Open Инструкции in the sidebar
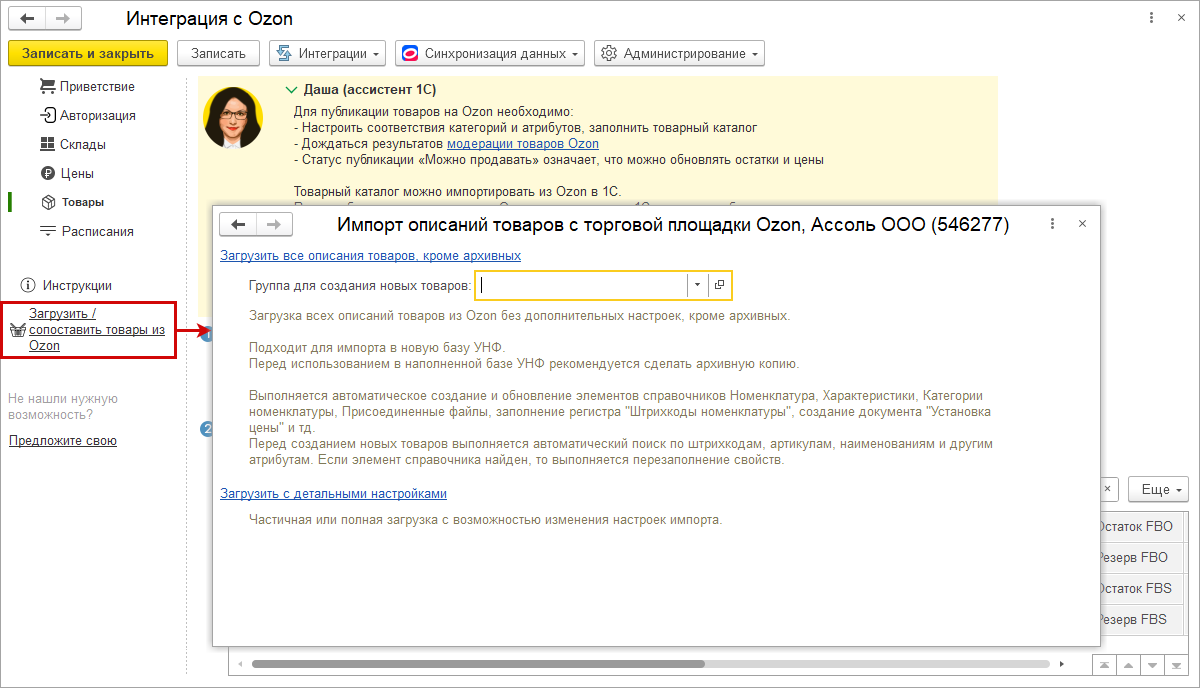The height and width of the screenshot is (688, 1200). coord(76,286)
